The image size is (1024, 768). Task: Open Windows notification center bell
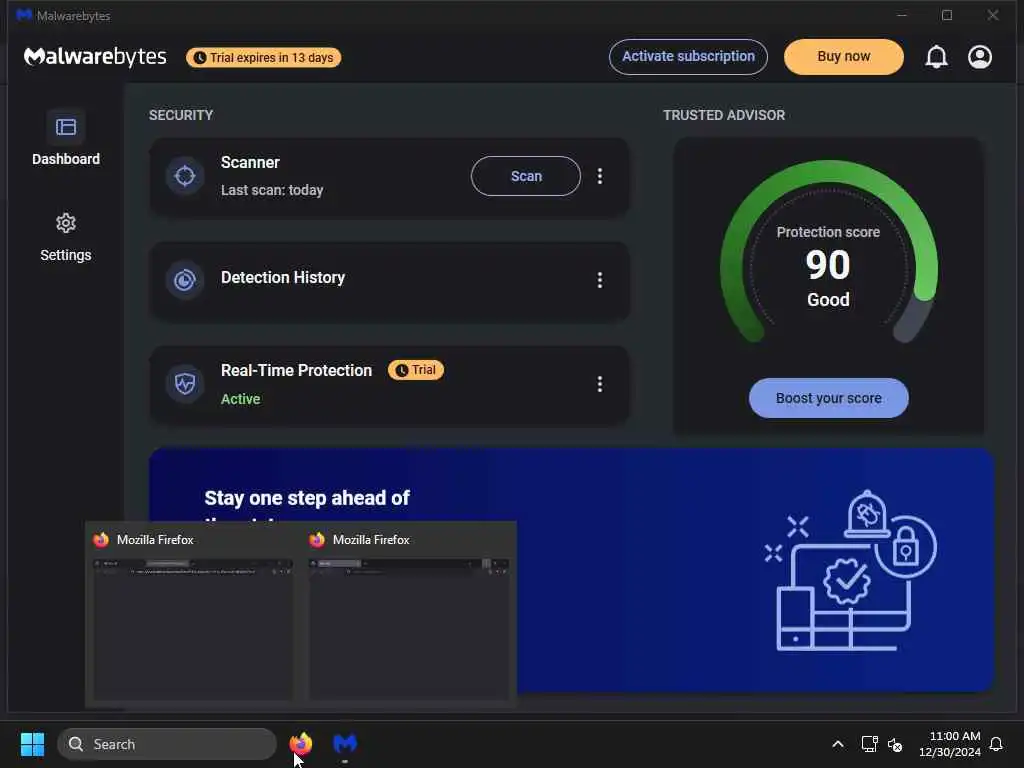[996, 744]
